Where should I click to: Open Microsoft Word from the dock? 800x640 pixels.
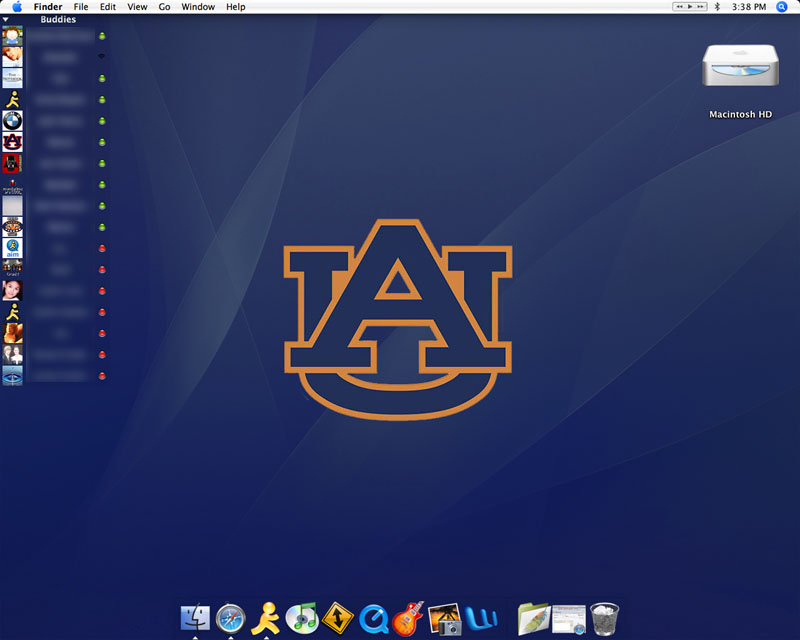(x=481, y=618)
